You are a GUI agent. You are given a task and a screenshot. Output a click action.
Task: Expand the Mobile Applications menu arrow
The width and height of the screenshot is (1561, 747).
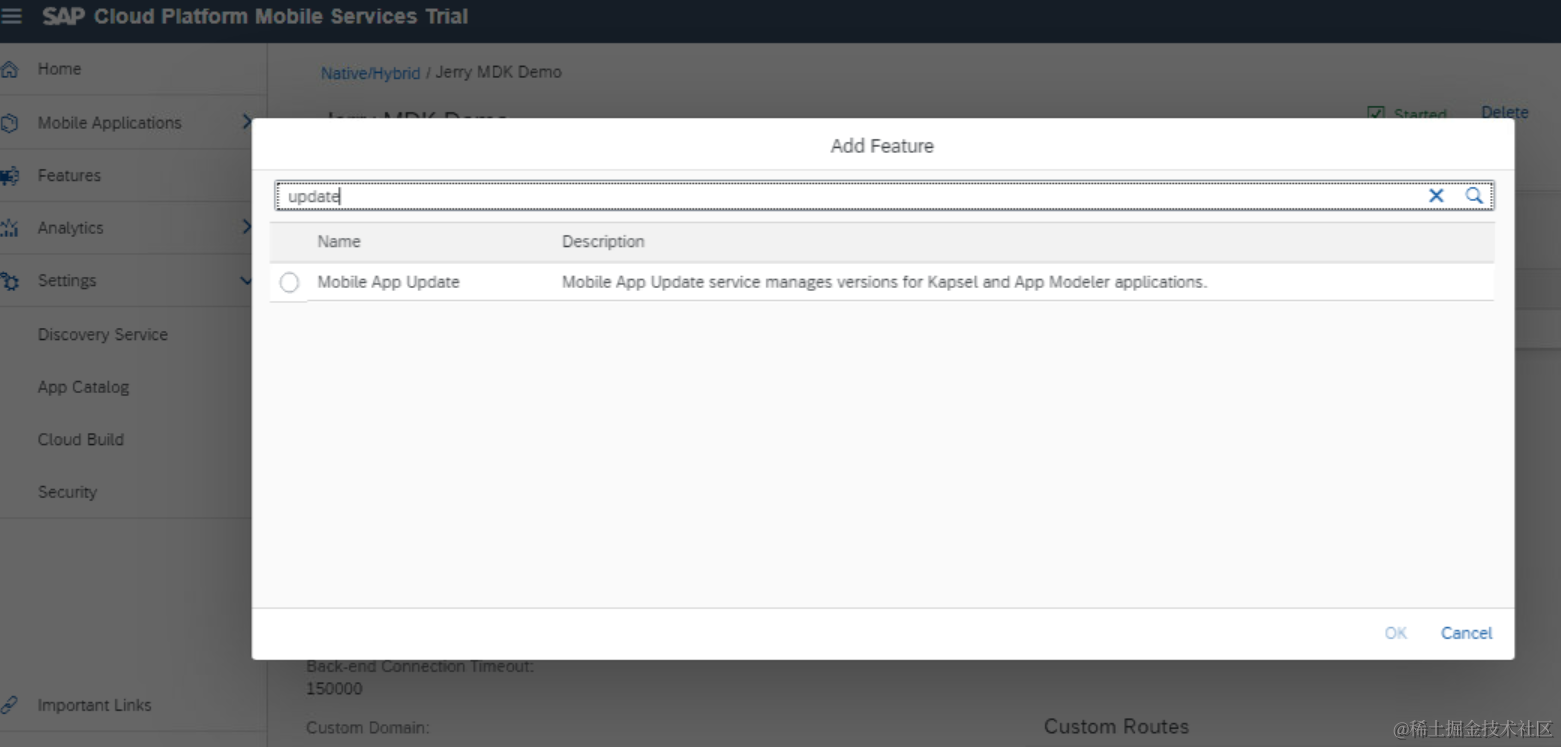pyautogui.click(x=246, y=122)
